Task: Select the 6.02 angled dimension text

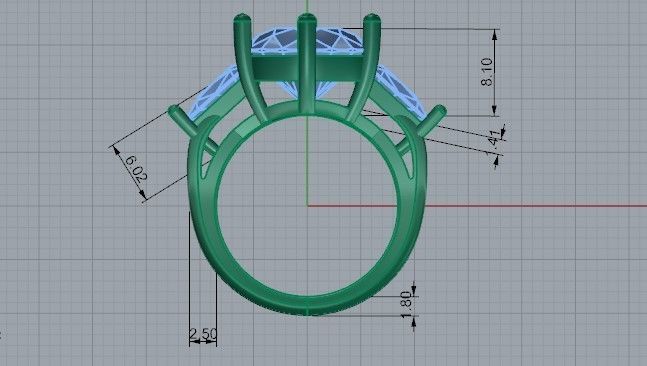Action: pyautogui.click(x=136, y=169)
